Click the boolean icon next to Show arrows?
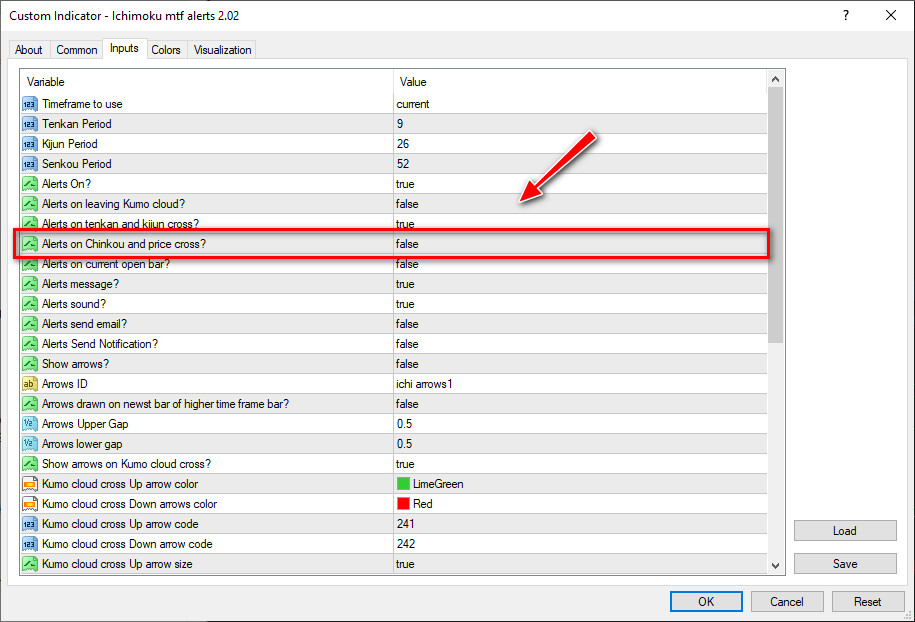The image size is (915, 622). click(x=30, y=364)
